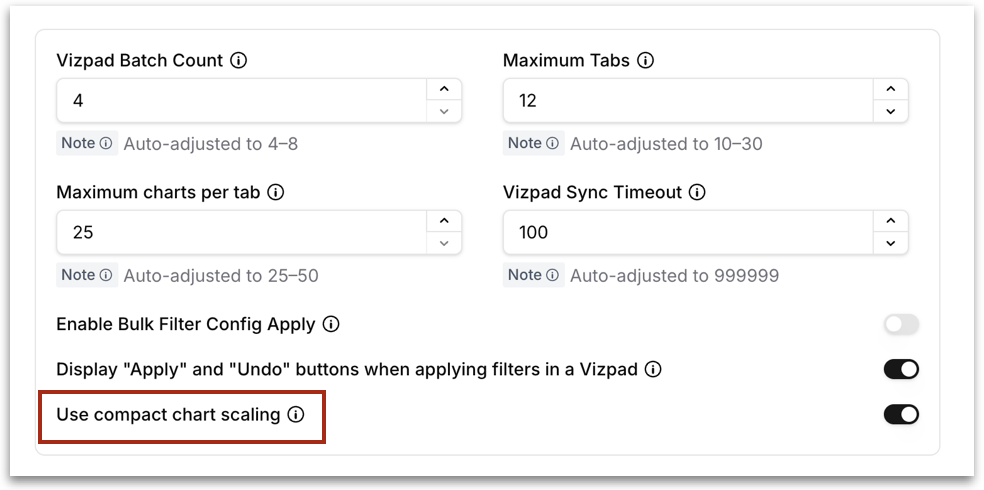Image resolution: width=984 pixels, height=490 pixels.
Task: Disable the compact chart scaling switch
Action: (x=901, y=415)
